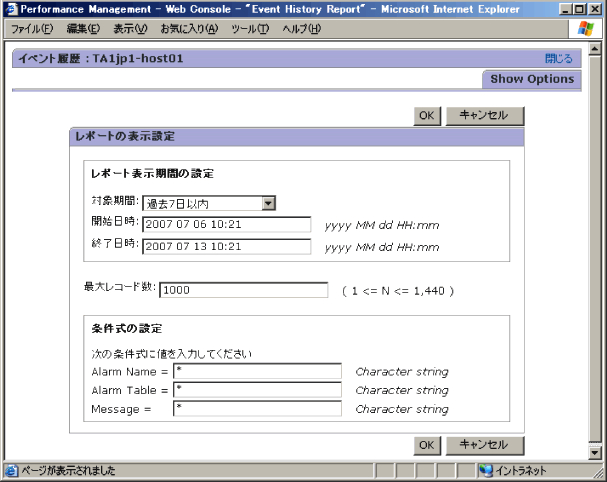Click the Character string hint beside Message
Screen dimensions: 607x482
point(402,409)
